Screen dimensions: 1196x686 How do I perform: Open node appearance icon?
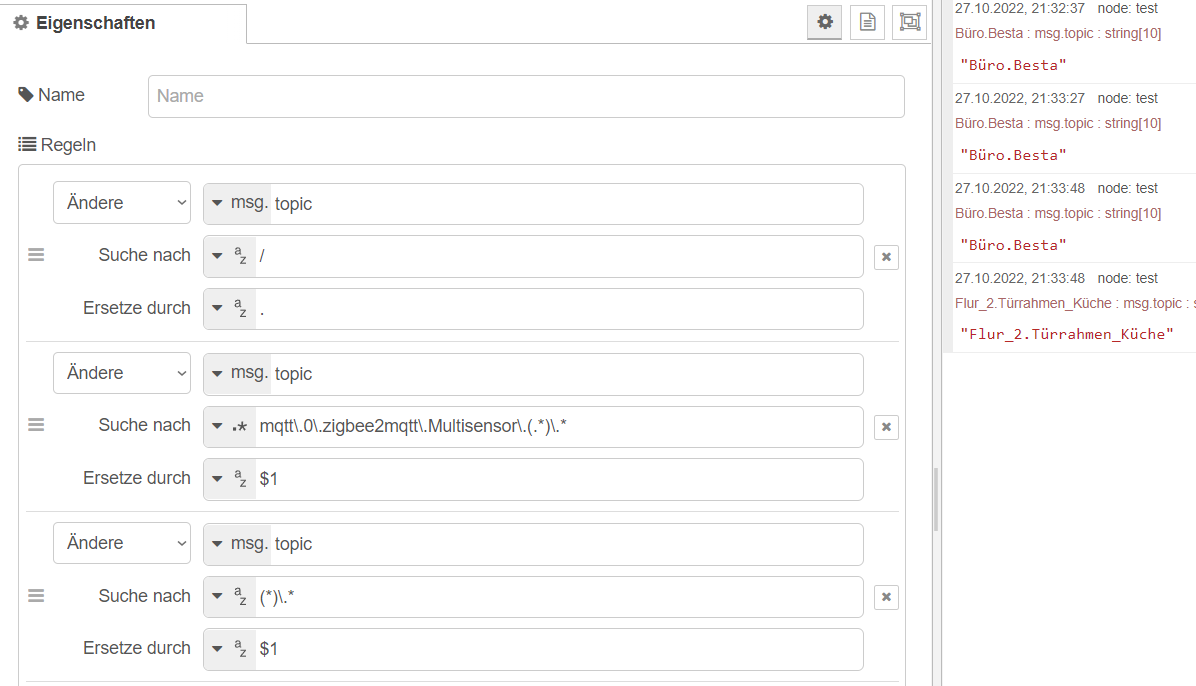pos(909,22)
